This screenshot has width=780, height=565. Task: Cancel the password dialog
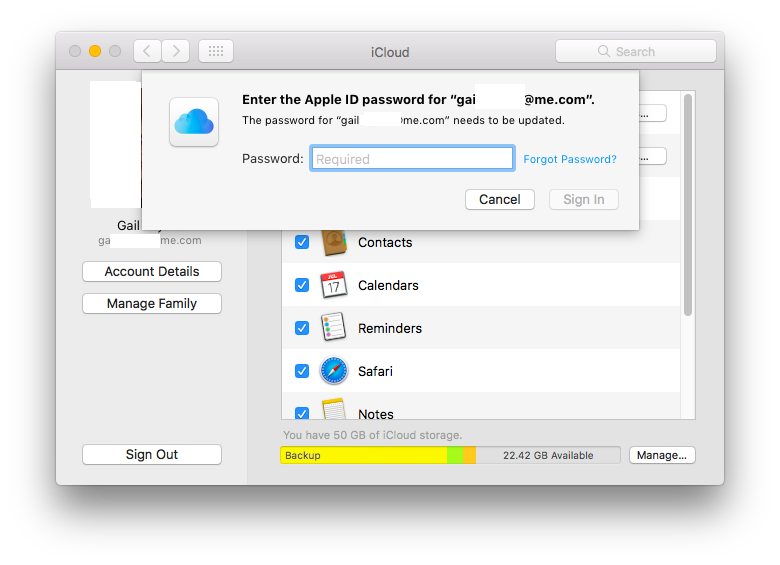(499, 199)
